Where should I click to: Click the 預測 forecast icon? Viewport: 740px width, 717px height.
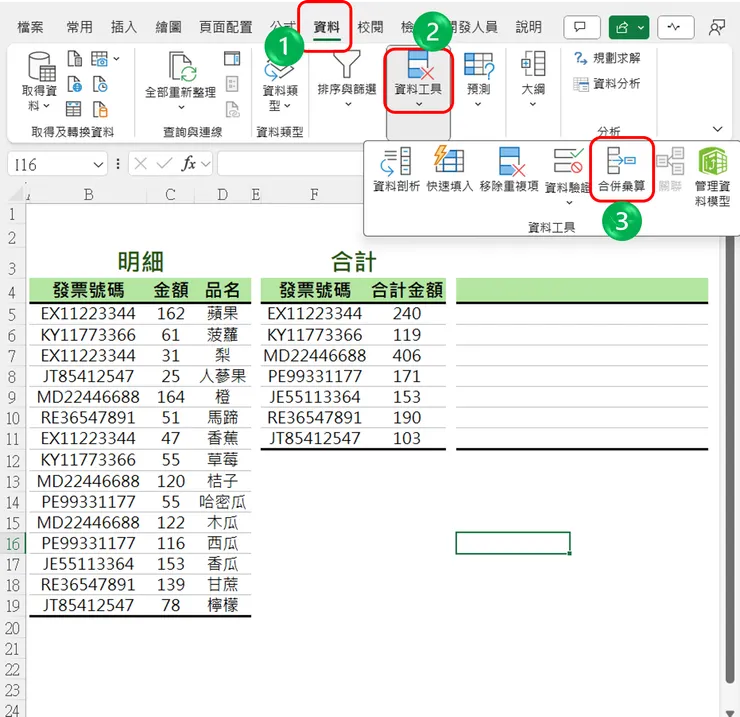pyautogui.click(x=479, y=65)
